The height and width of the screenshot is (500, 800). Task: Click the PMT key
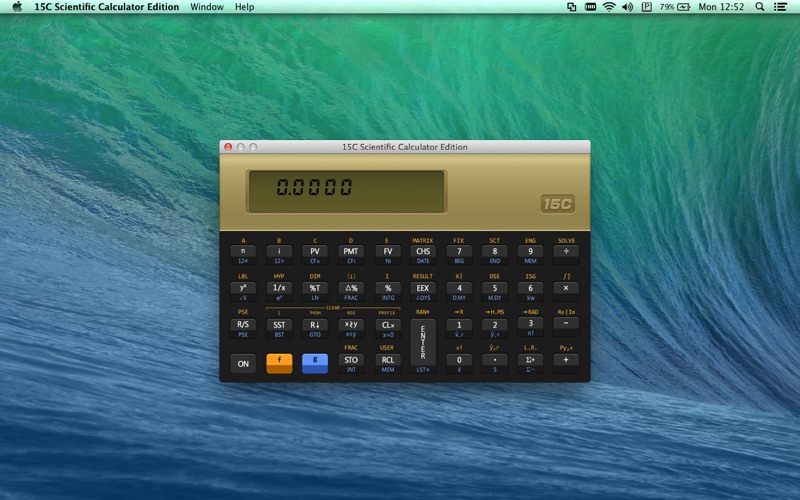coord(351,254)
